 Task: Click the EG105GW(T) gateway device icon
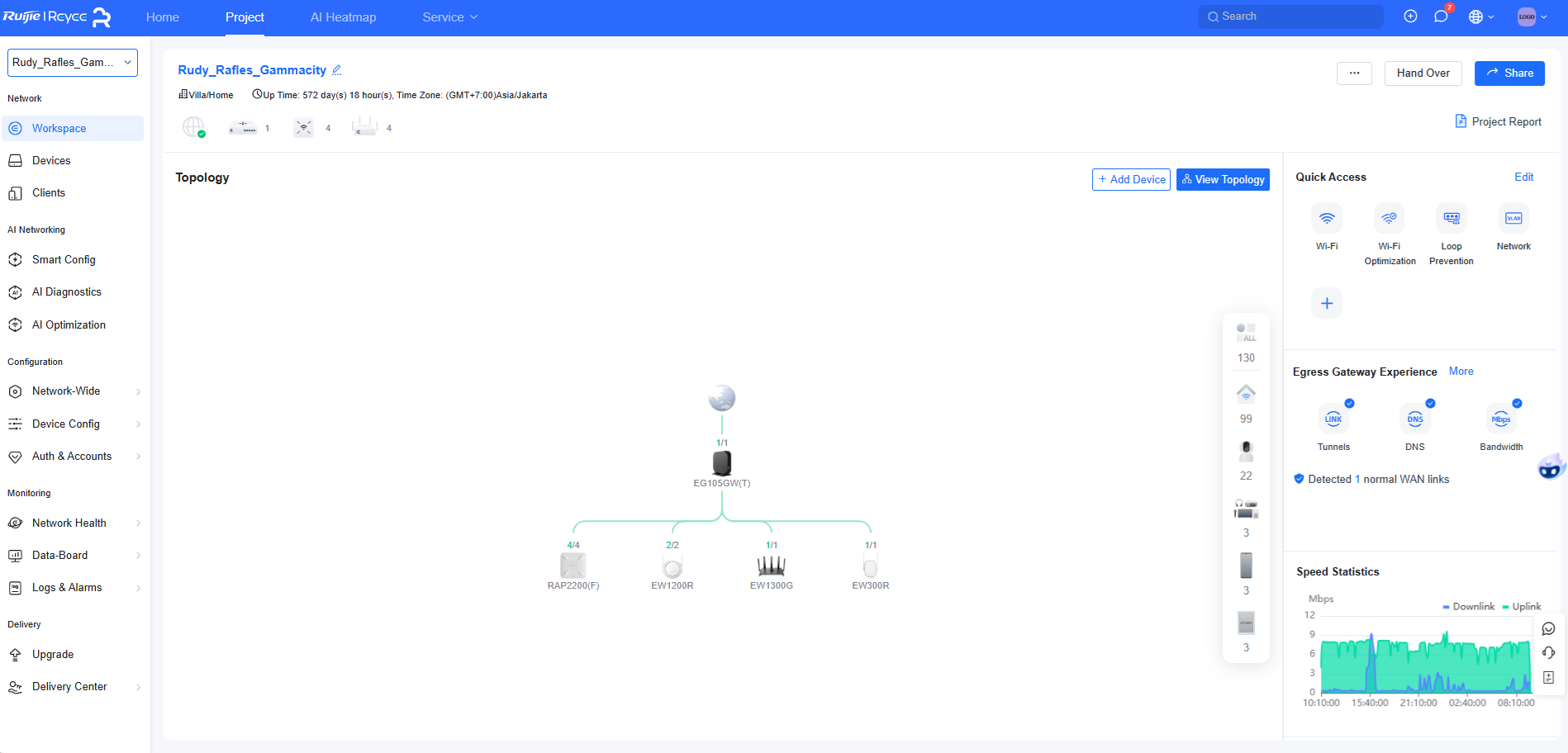pos(721,463)
